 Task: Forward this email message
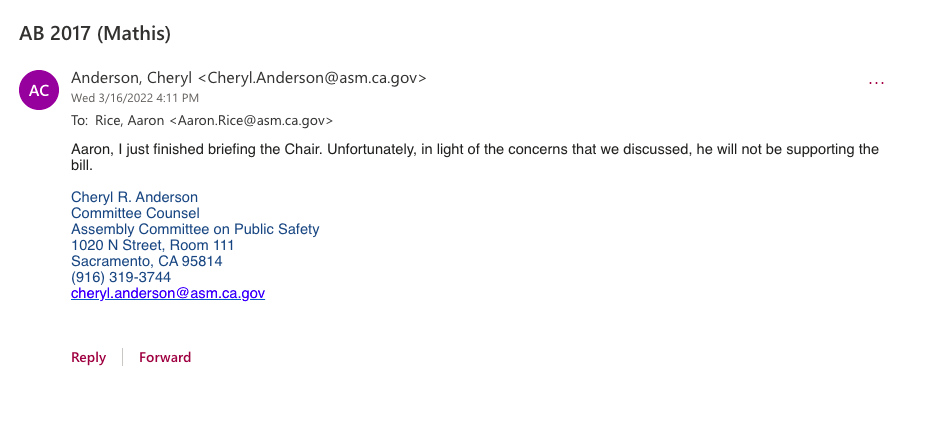click(165, 358)
